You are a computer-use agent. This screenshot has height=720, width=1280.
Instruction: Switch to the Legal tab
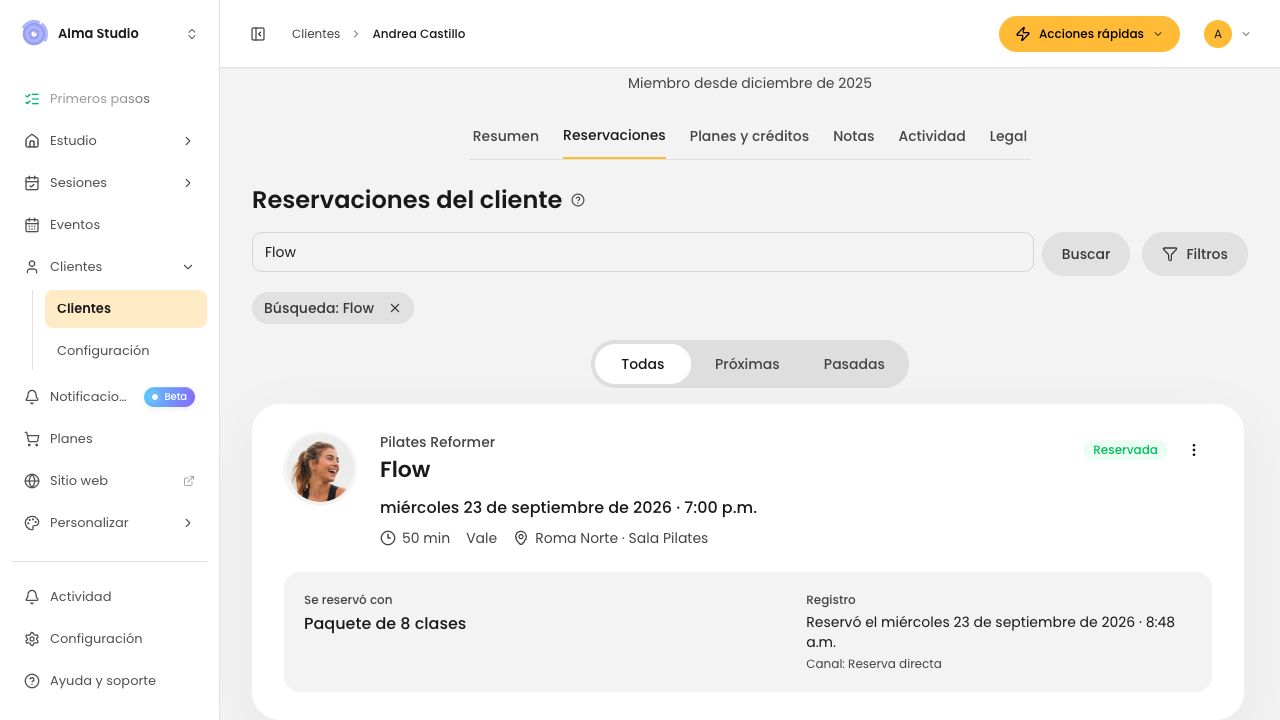(1008, 136)
